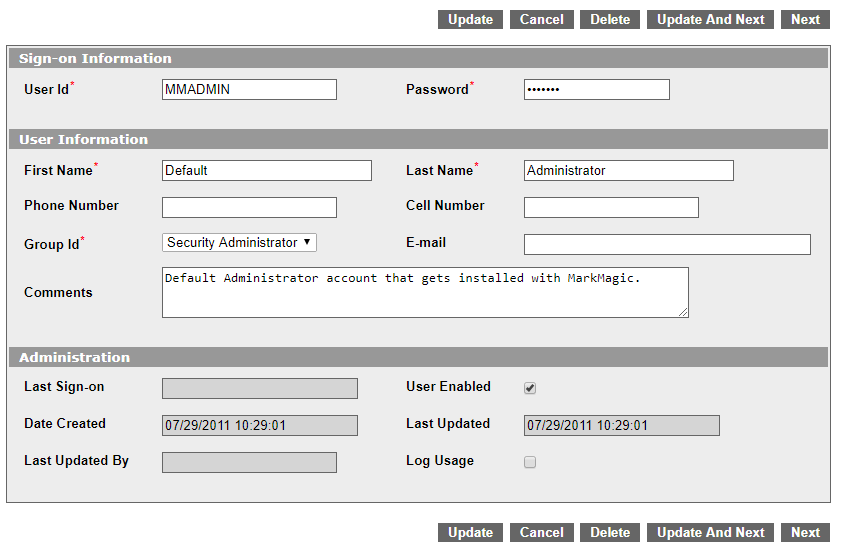The image size is (843, 555).
Task: Click the Cell Number field
Action: point(611,208)
